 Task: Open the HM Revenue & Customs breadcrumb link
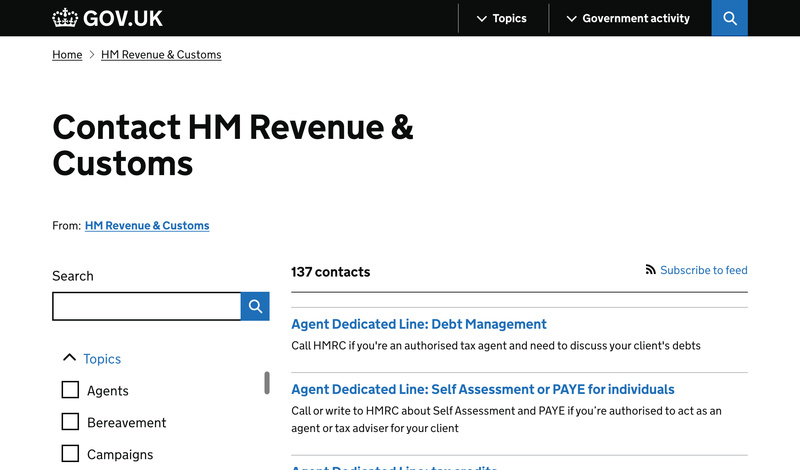(x=161, y=55)
